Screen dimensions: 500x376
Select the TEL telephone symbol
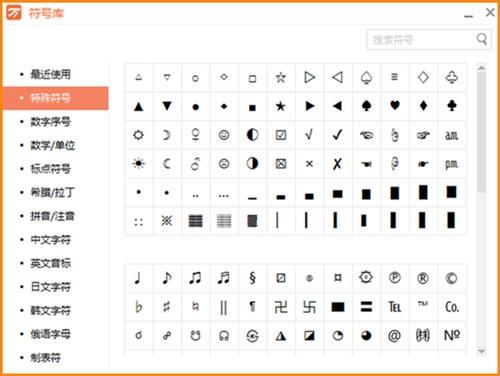coord(395,307)
